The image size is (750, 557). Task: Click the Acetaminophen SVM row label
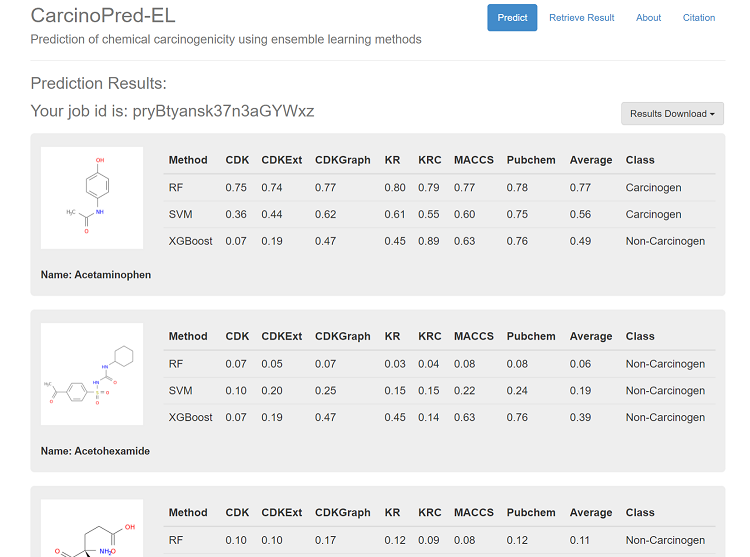180,214
